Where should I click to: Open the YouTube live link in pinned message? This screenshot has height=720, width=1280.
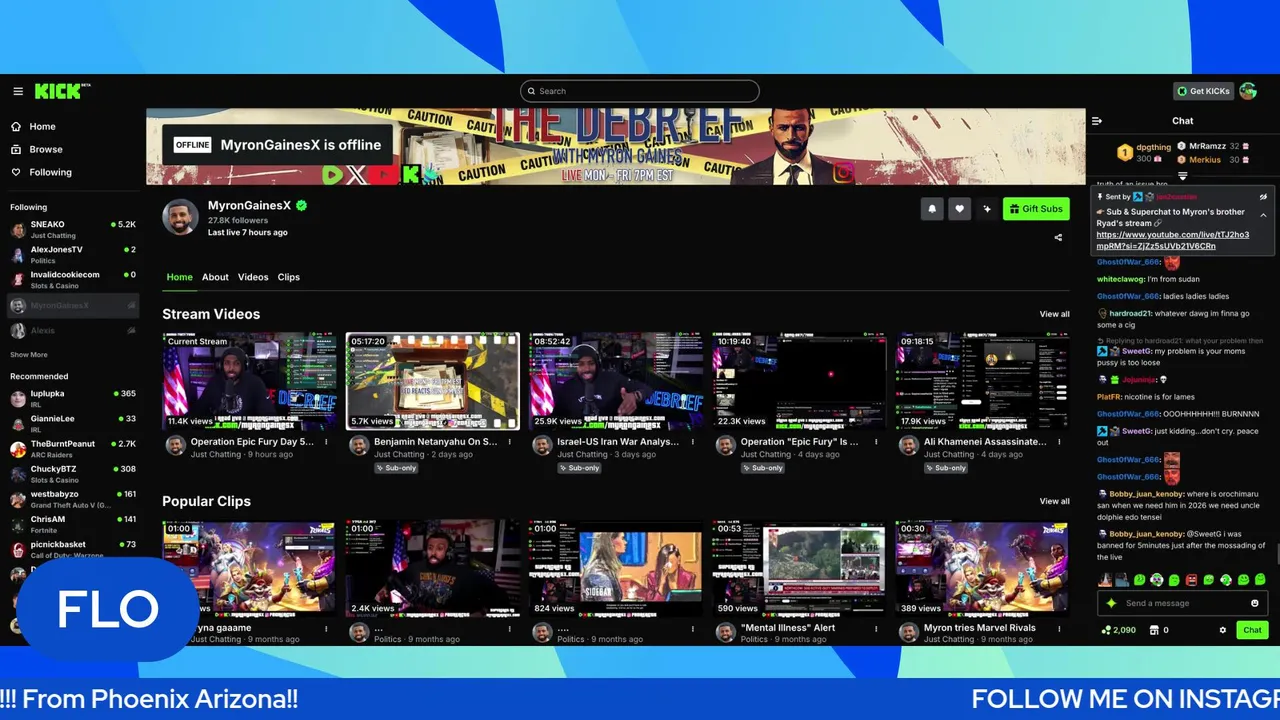tap(1172, 240)
